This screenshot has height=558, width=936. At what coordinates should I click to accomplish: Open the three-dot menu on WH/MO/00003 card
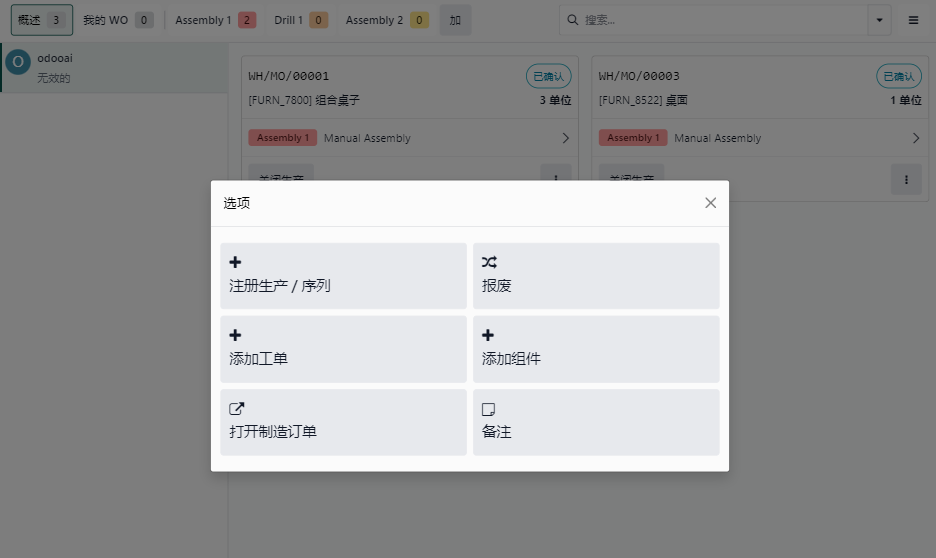click(x=906, y=179)
